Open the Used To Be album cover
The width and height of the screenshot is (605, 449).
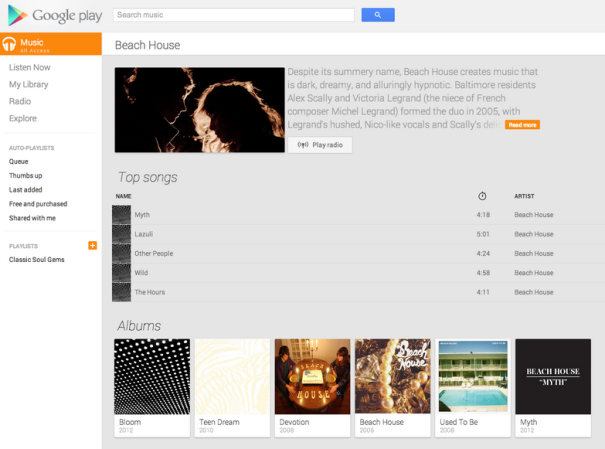pyautogui.click(x=473, y=376)
